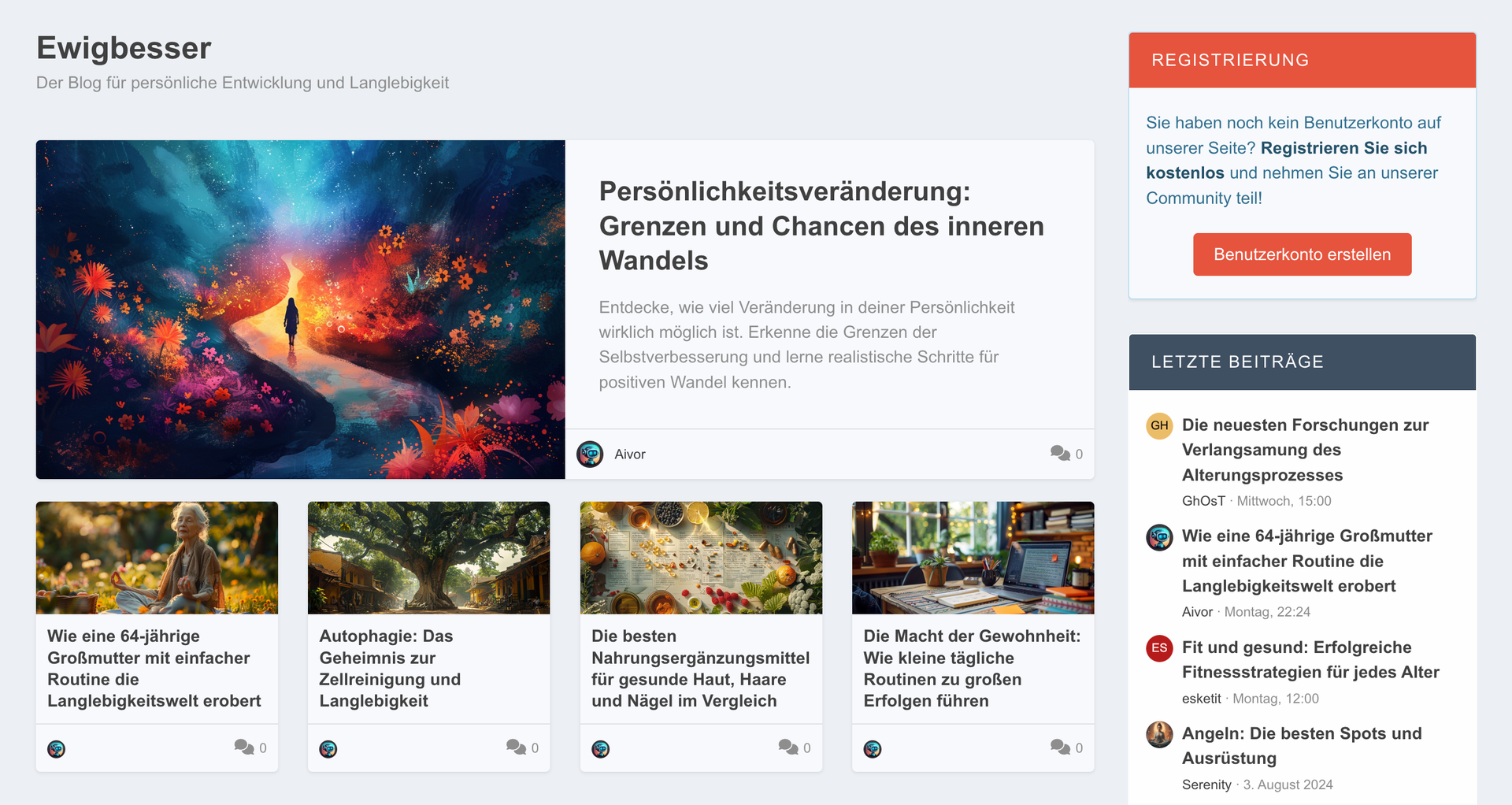Click comments icon on Nahrungsergänzungsmittel card
This screenshot has width=1512, height=805.
click(x=788, y=747)
